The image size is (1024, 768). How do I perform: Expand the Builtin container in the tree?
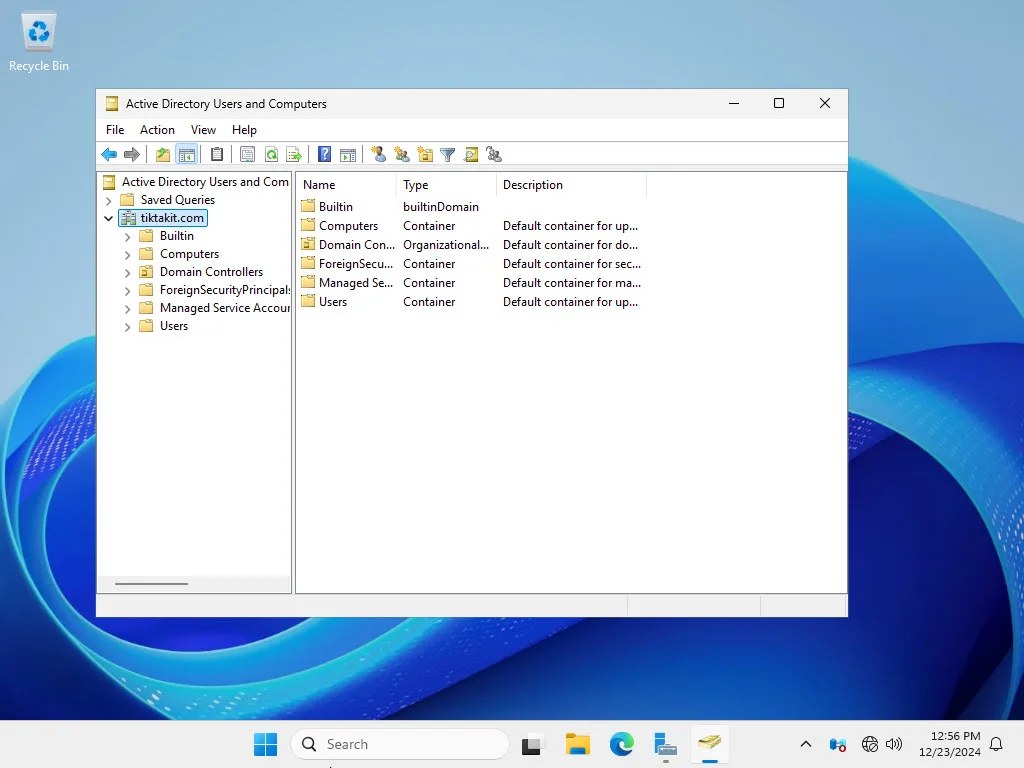pyautogui.click(x=126, y=236)
